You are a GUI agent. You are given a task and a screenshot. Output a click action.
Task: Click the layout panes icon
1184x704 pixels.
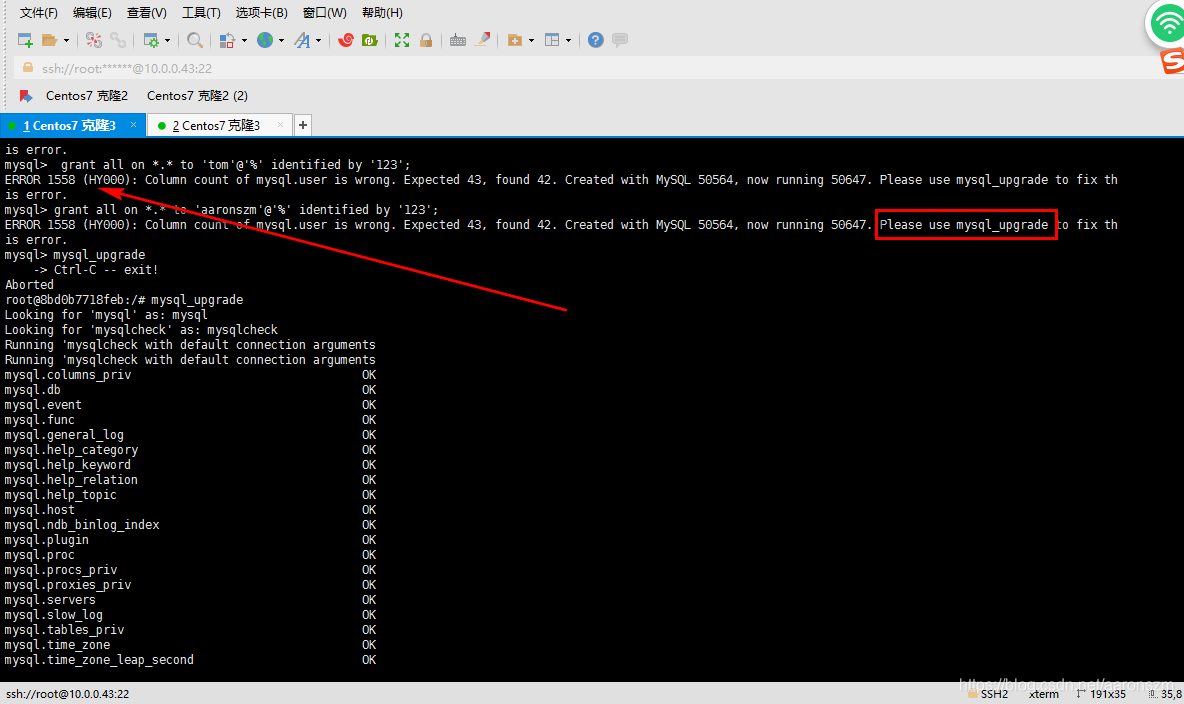[552, 40]
